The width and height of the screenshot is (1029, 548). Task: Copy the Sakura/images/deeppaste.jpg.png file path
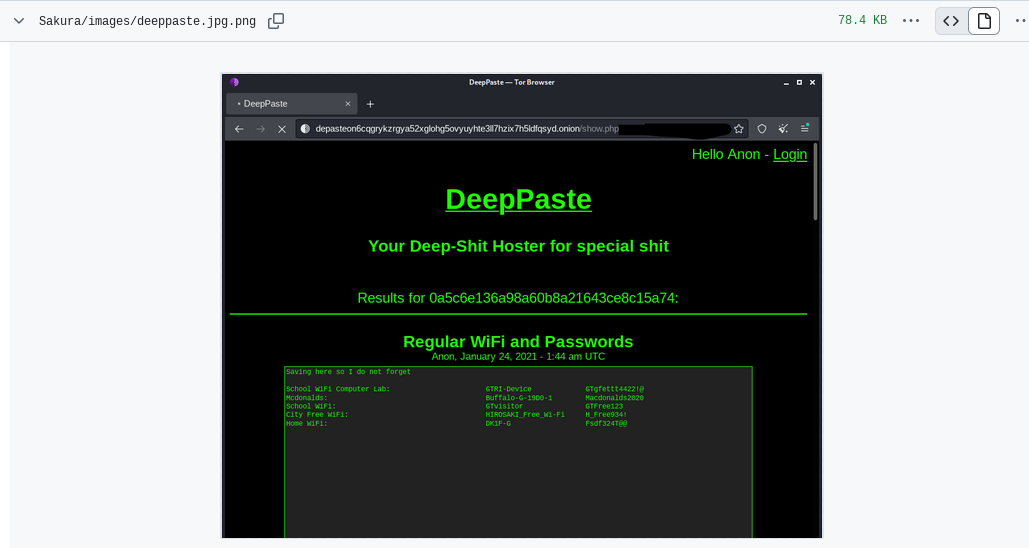click(276, 21)
